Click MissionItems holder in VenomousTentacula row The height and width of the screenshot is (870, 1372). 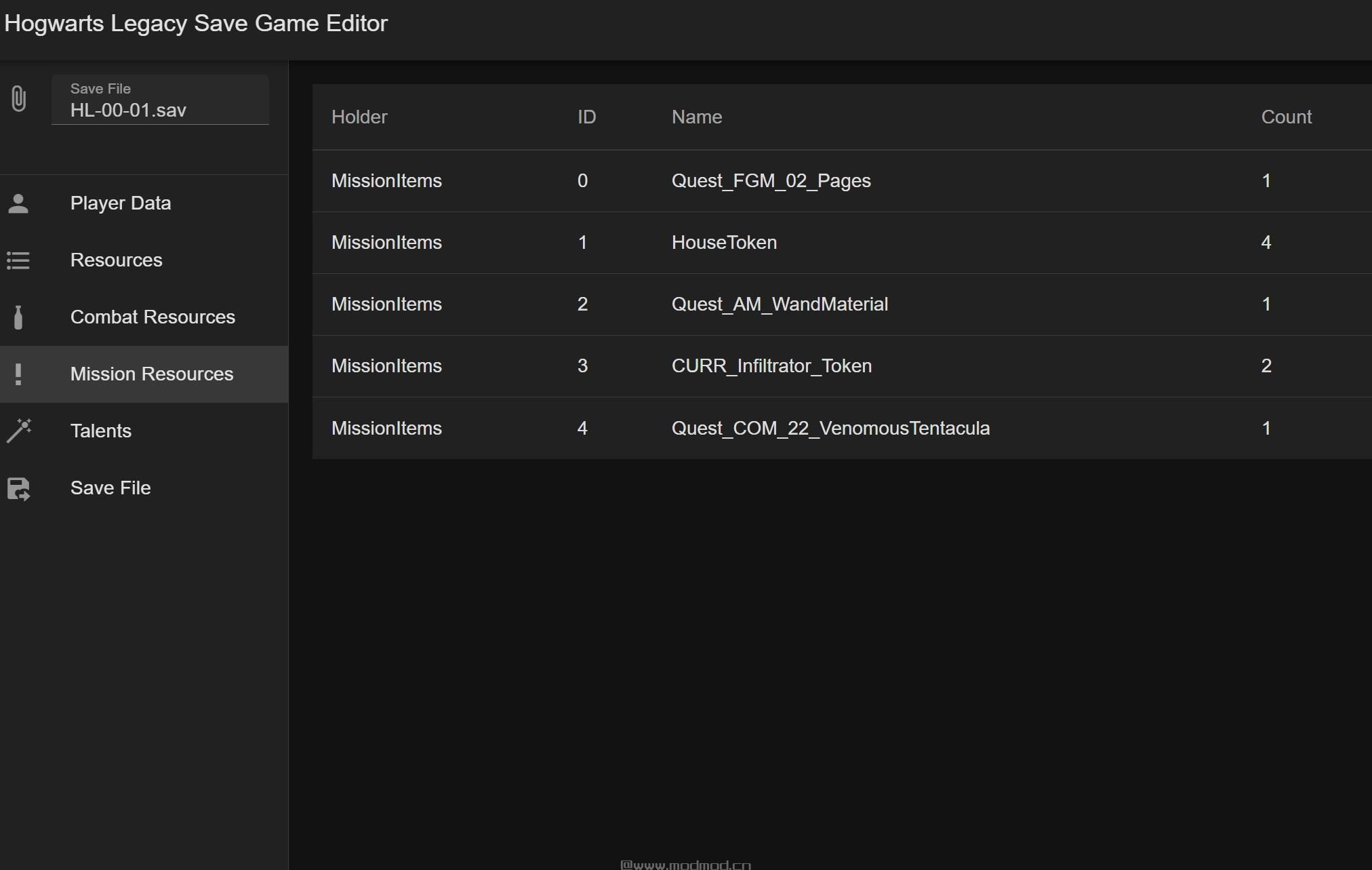coord(386,429)
